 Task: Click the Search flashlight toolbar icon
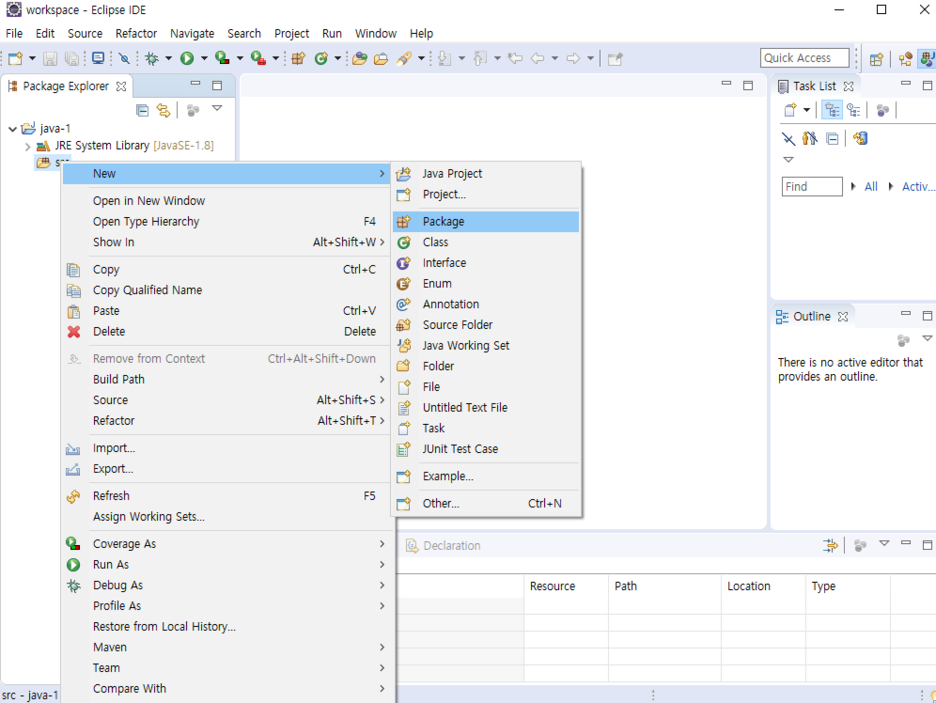404,58
